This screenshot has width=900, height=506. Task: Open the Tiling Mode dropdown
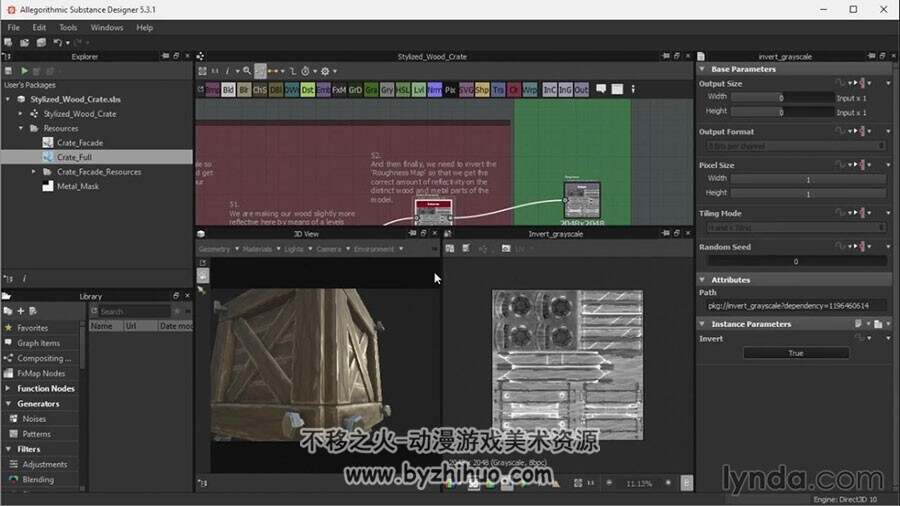795,228
